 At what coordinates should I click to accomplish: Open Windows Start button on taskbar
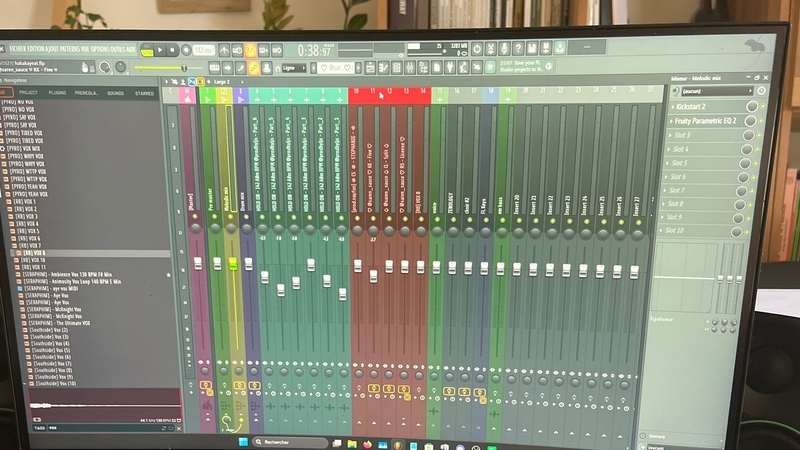point(243,442)
